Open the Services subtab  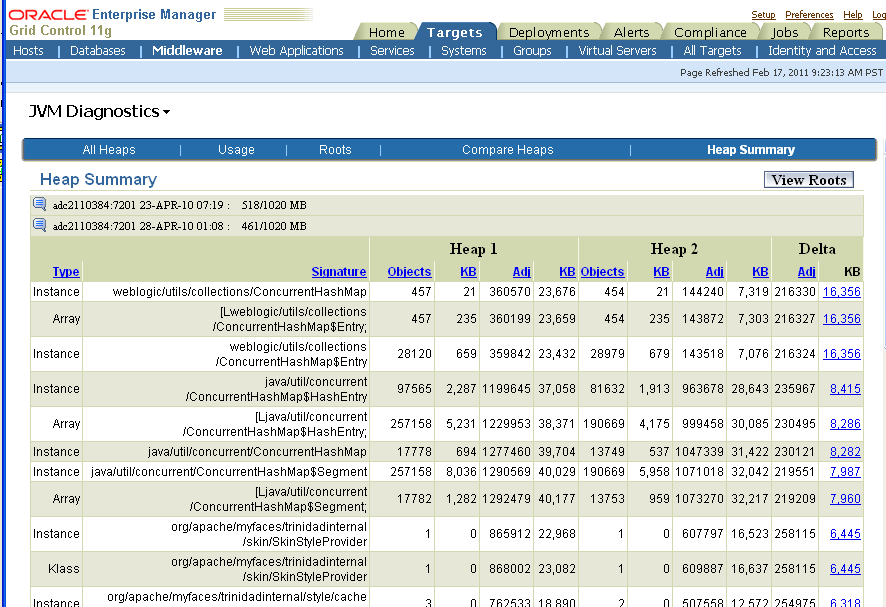pyautogui.click(x=392, y=51)
